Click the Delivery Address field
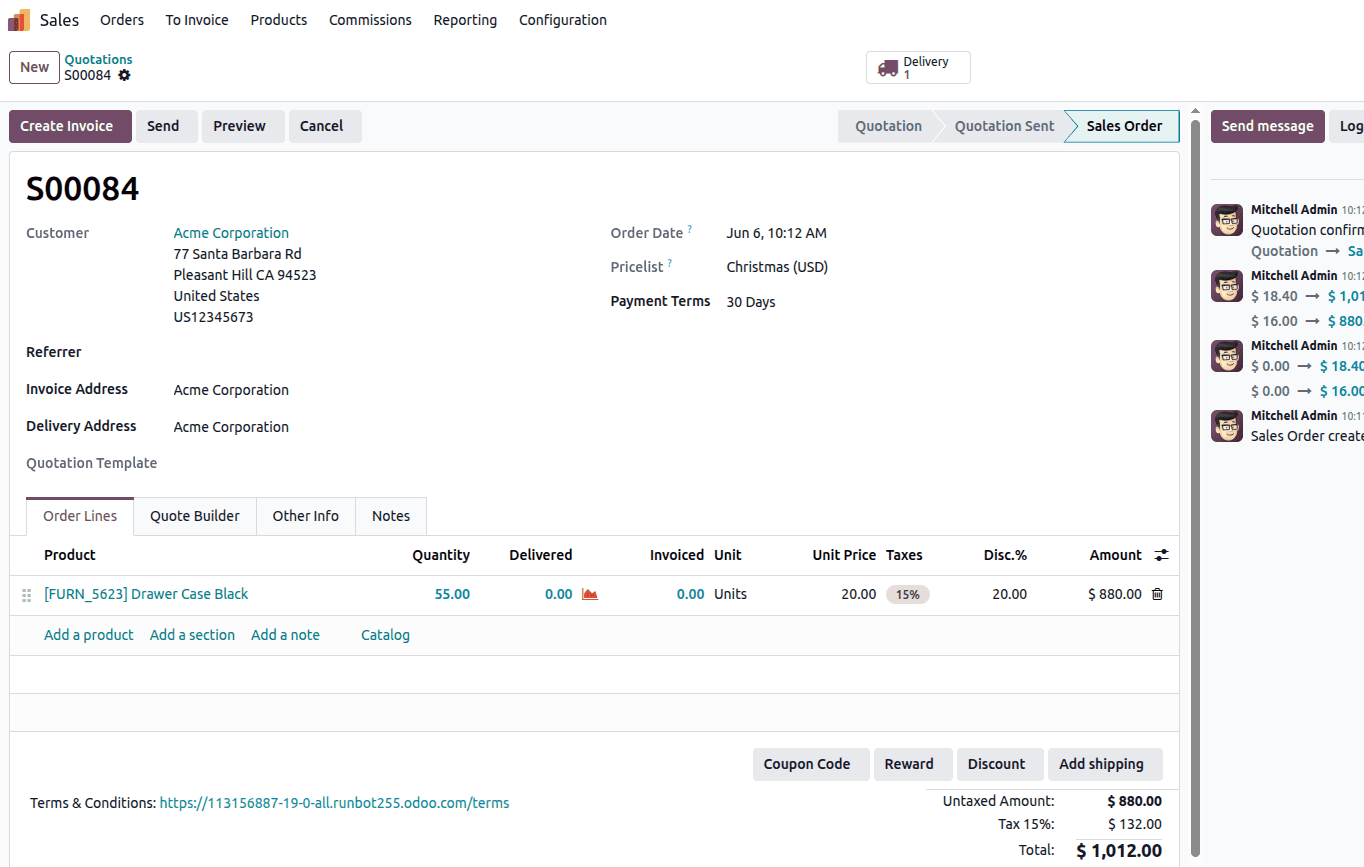The image size is (1364, 867). 231,427
